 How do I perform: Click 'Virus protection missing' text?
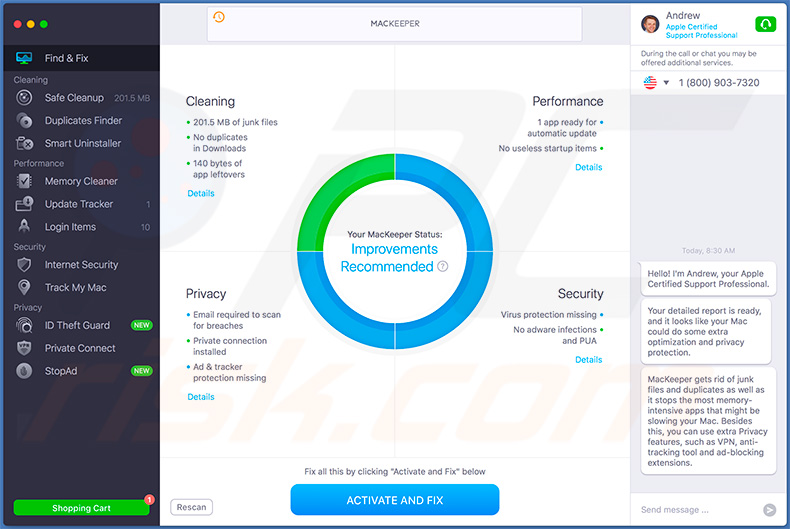coord(549,314)
